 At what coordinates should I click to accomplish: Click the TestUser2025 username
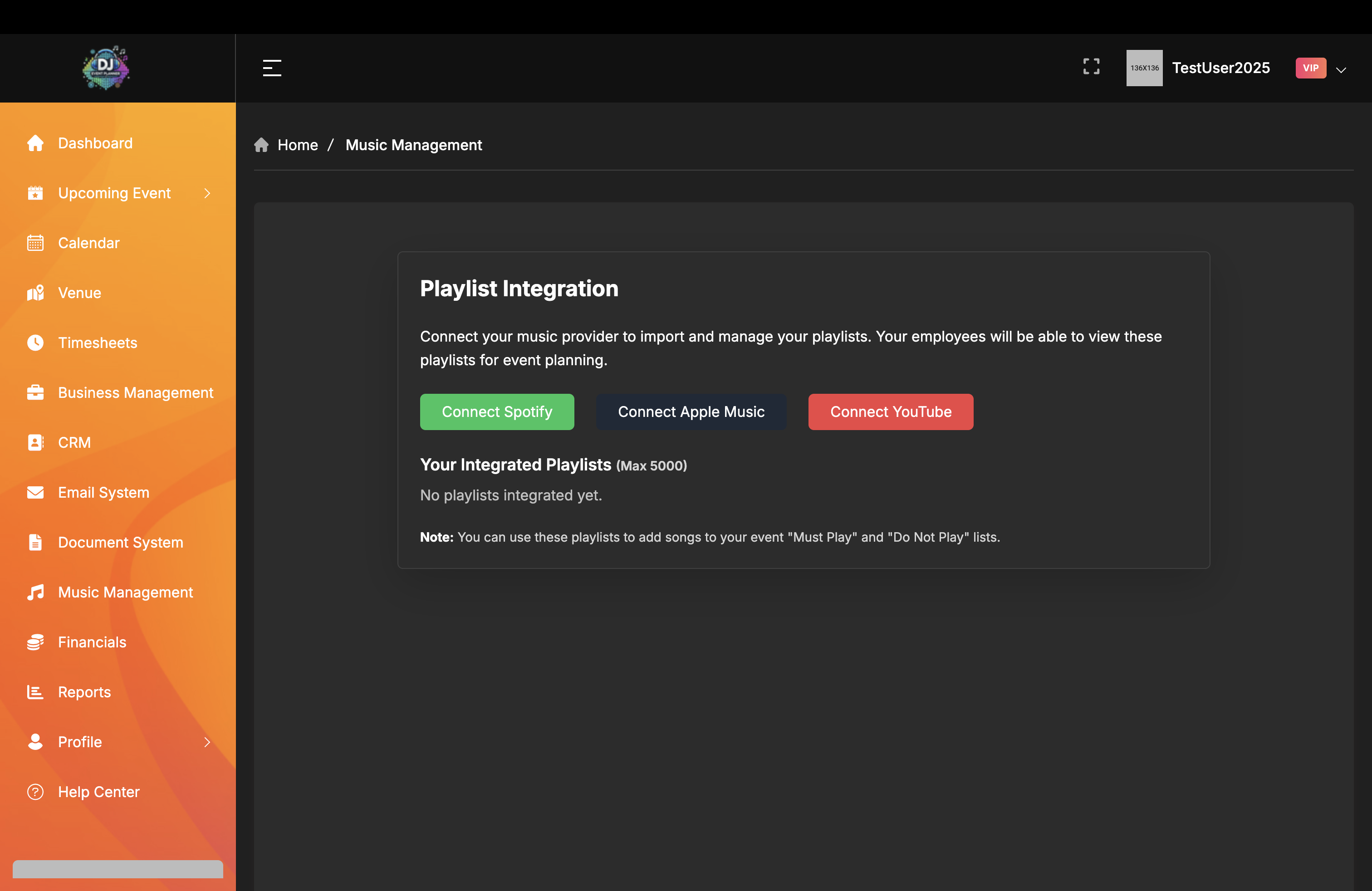1221,68
